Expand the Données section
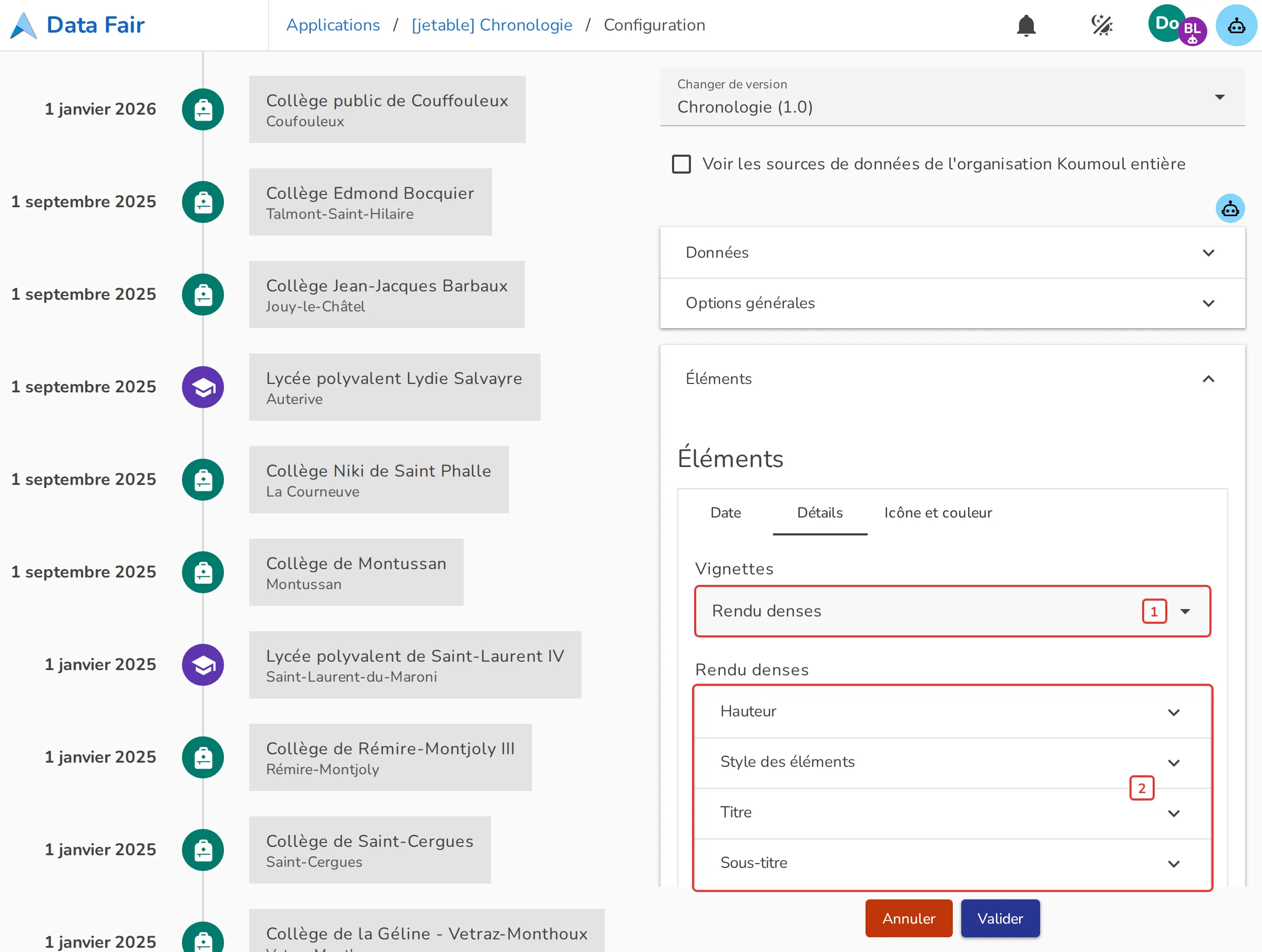1262x952 pixels. pyautogui.click(x=952, y=253)
